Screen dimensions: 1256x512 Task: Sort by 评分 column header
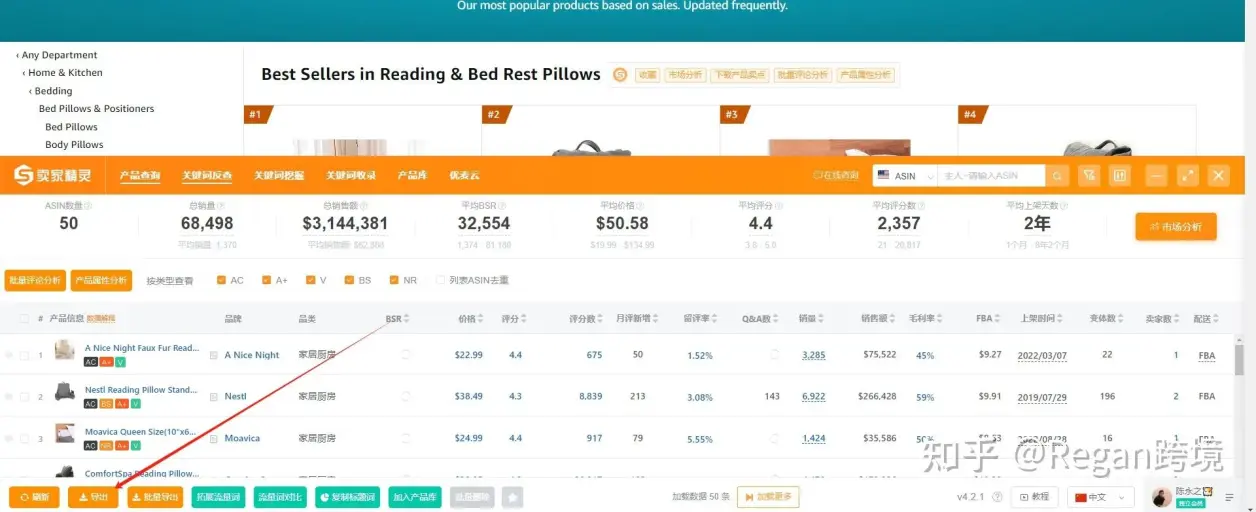click(513, 319)
